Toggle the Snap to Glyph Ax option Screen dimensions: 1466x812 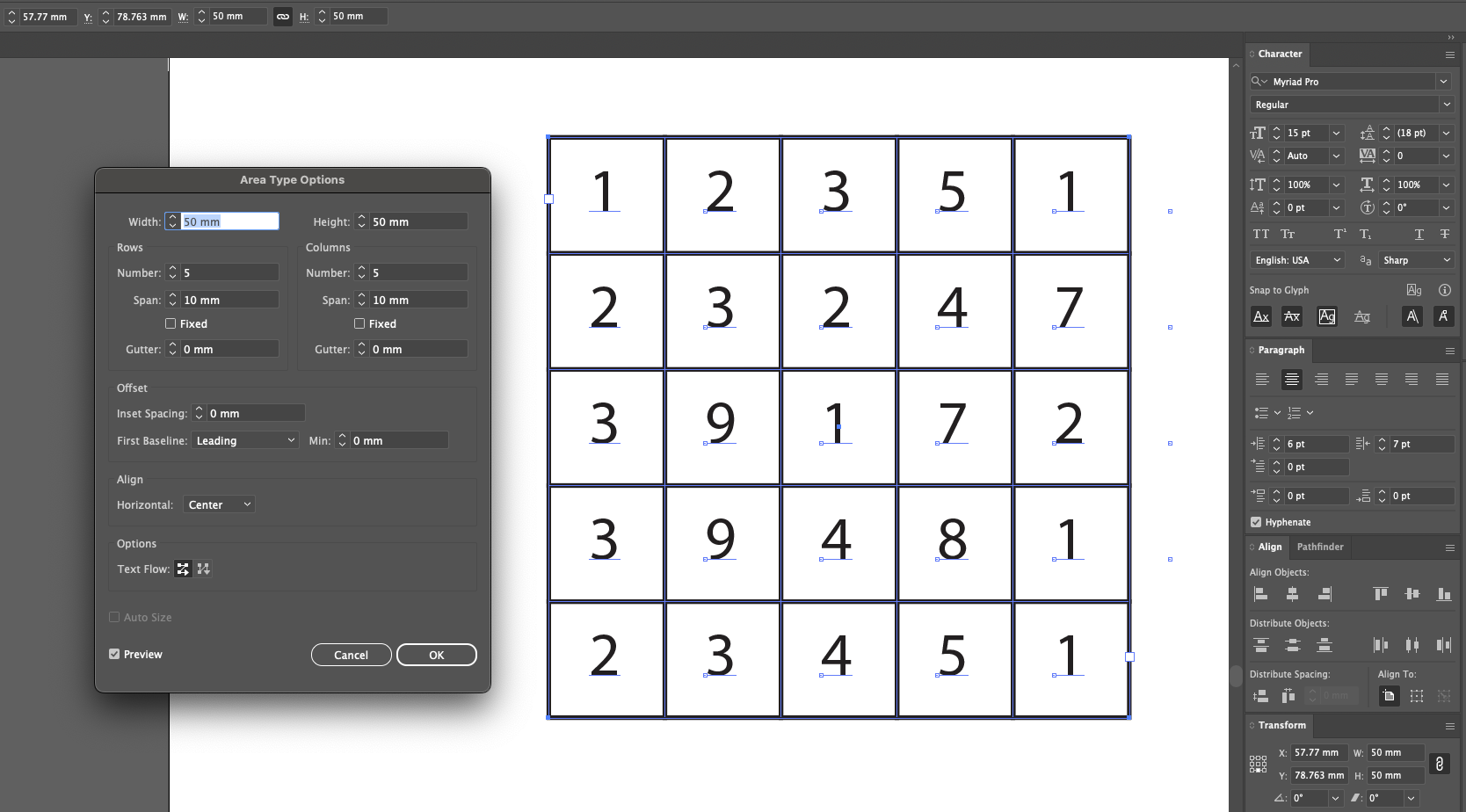(1260, 316)
